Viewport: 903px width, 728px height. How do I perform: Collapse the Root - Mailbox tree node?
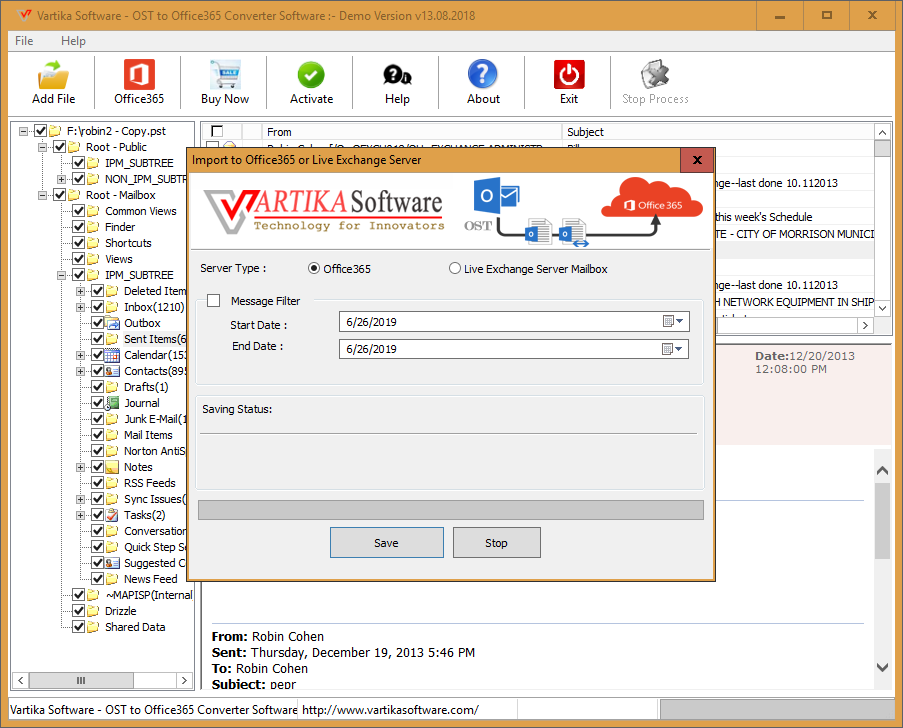(42, 195)
